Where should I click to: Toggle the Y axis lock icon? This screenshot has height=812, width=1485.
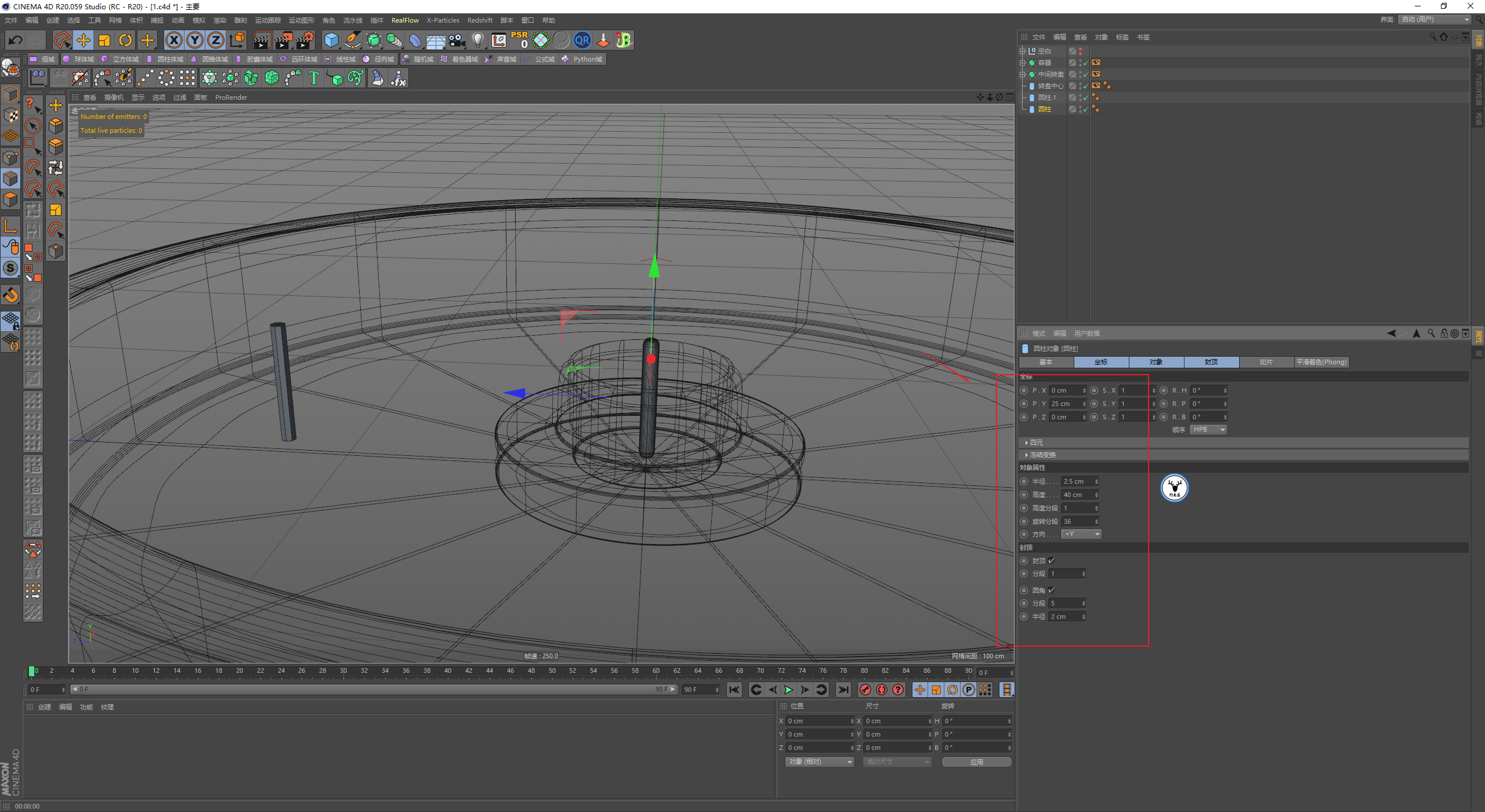[195, 40]
